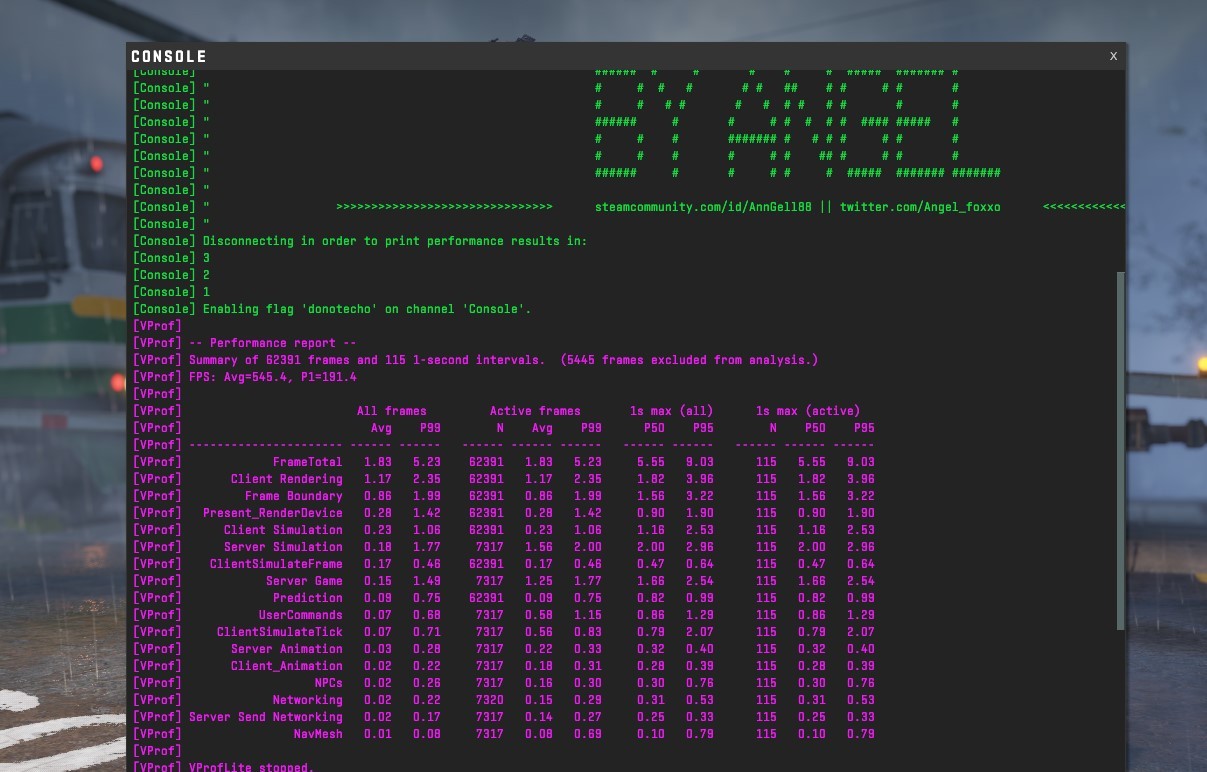The height and width of the screenshot is (772, 1207).
Task: Click the NPCs row label
Action: 328,683
